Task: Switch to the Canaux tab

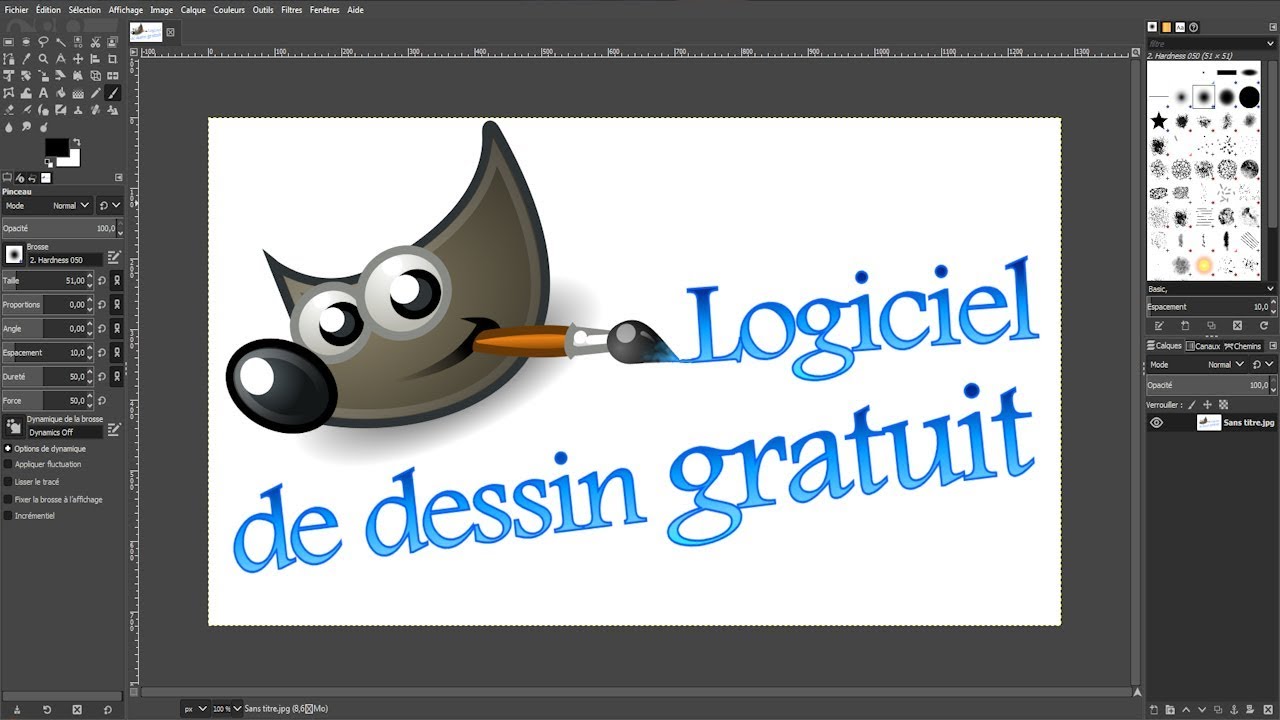Action: pyautogui.click(x=1203, y=346)
